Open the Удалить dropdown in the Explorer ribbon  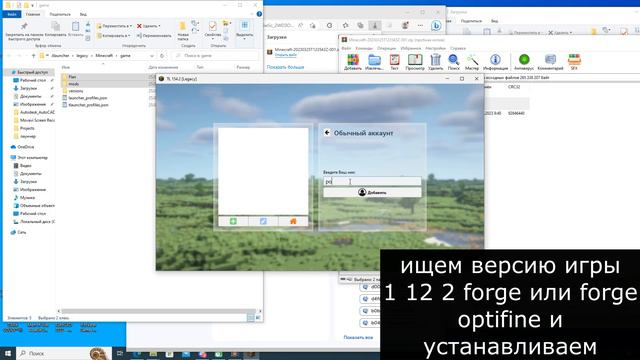point(149,26)
